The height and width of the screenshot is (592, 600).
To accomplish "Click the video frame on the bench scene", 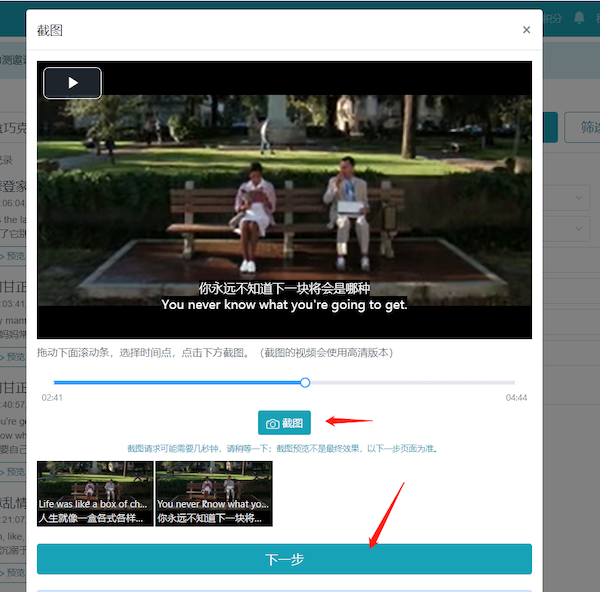I will (284, 200).
